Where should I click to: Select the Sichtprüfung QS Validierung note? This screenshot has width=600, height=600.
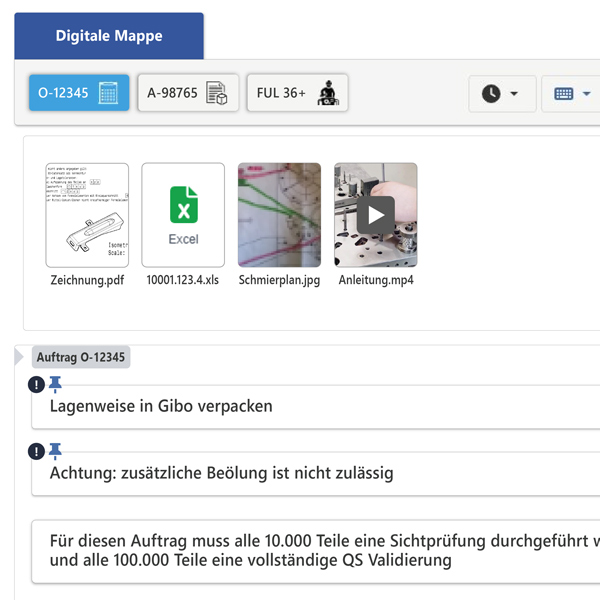(x=316, y=551)
